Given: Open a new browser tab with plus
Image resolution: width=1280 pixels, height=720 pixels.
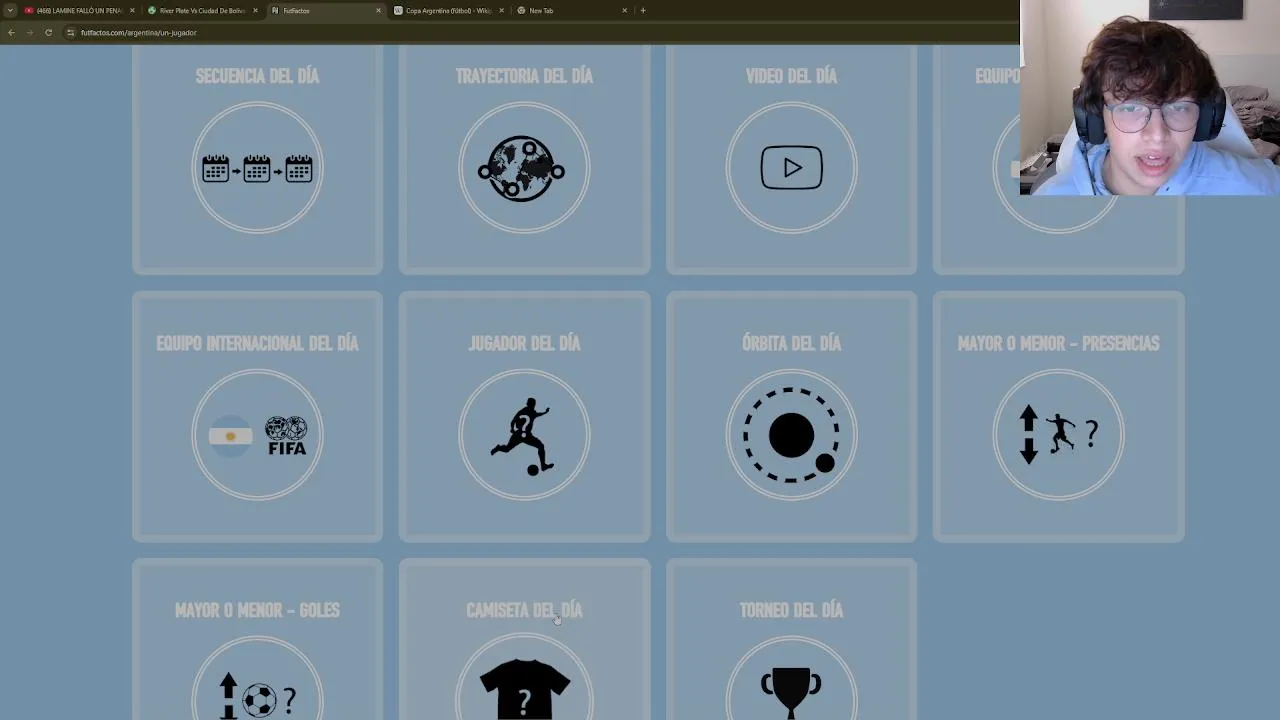Looking at the screenshot, I should point(643,10).
